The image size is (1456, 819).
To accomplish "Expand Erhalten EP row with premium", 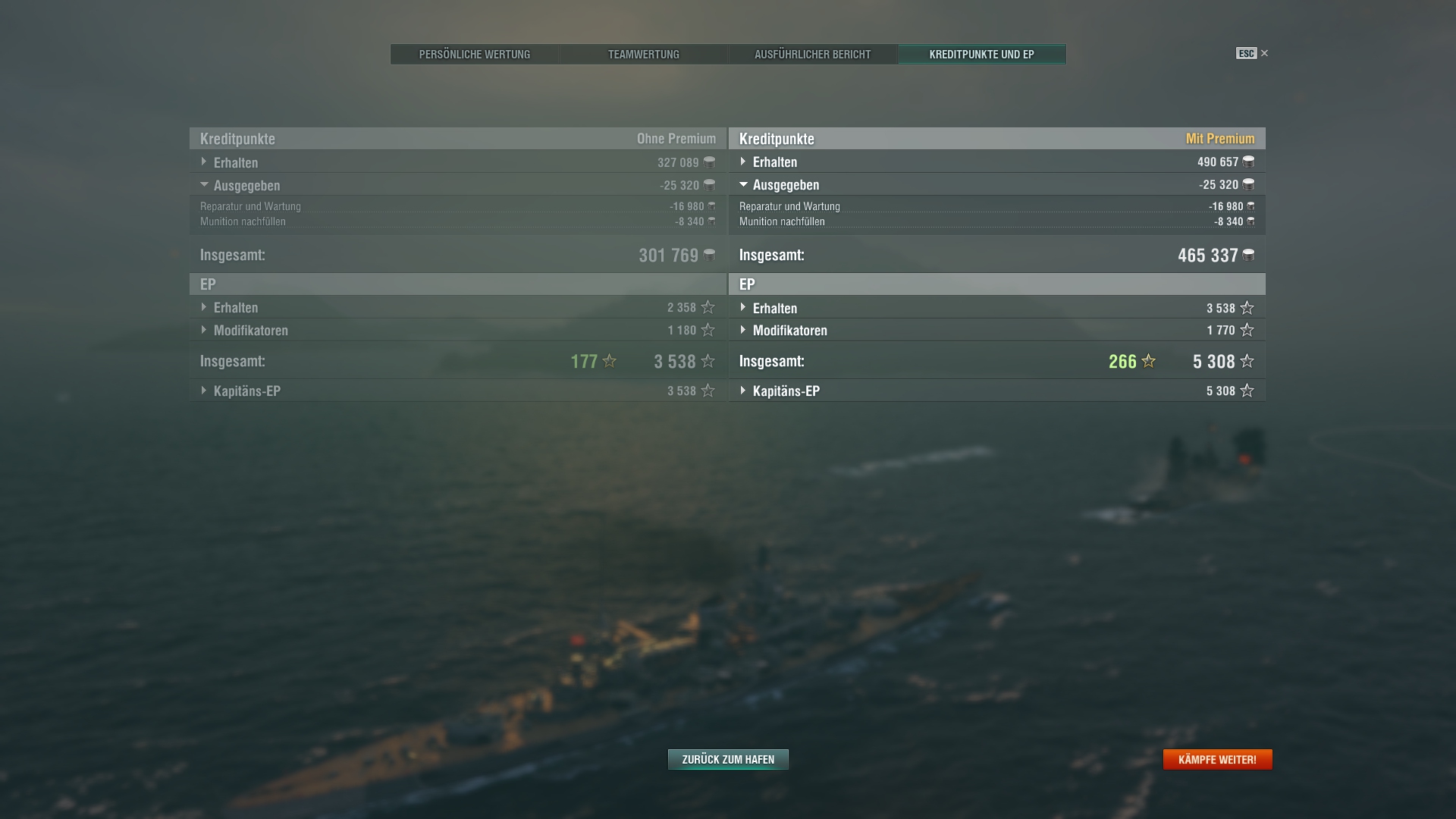I will [x=997, y=308].
